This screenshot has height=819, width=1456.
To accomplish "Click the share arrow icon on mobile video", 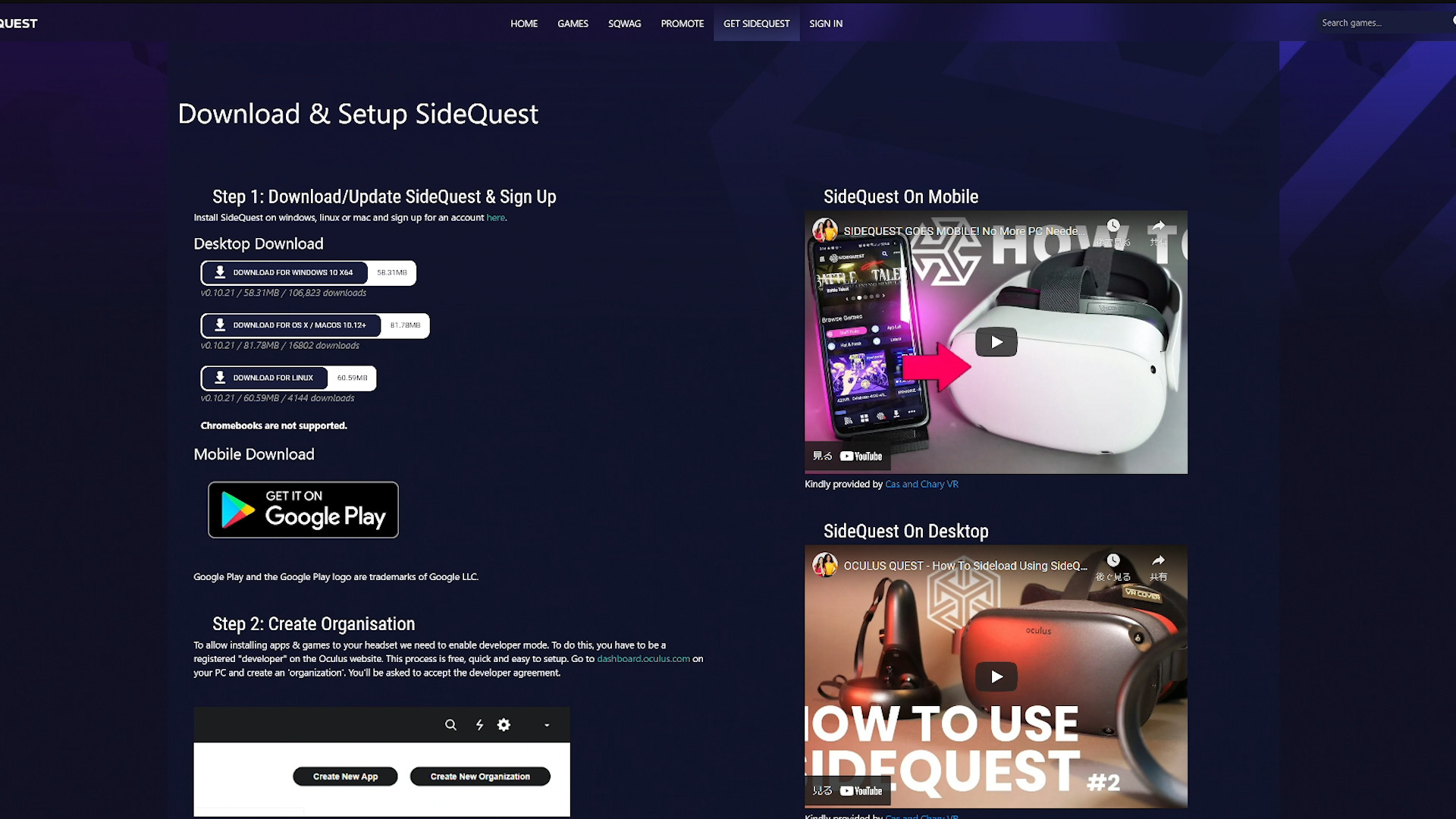I will (x=1158, y=225).
